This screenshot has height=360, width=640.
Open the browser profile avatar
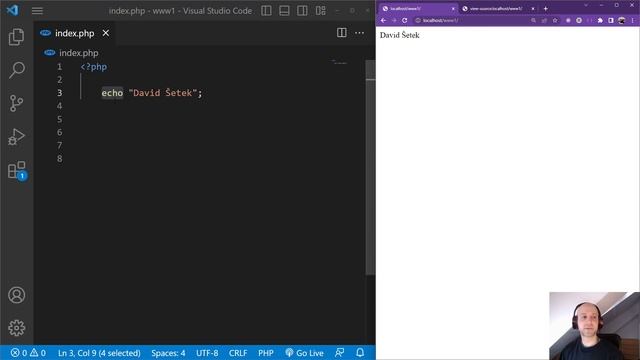(x=622, y=20)
